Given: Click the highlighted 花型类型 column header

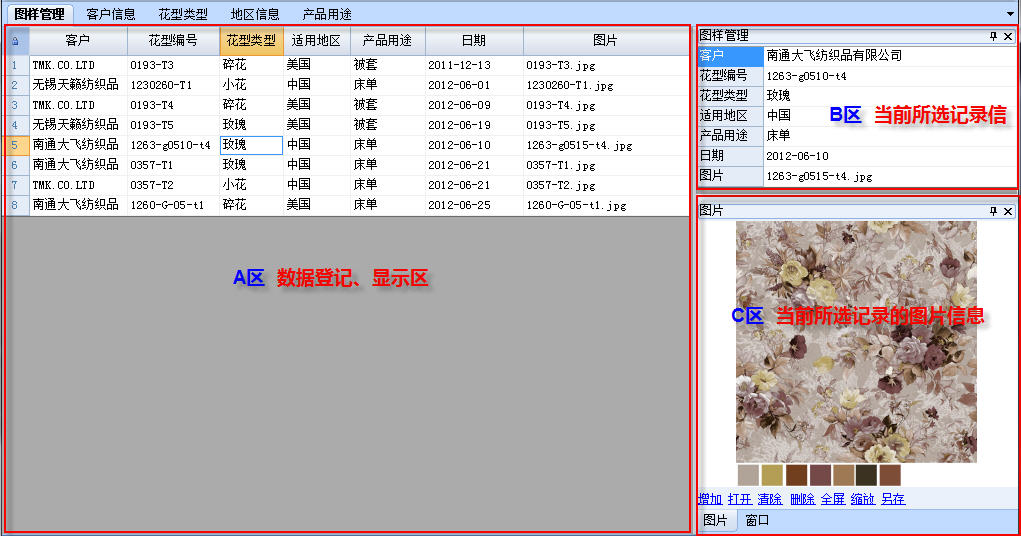Looking at the screenshot, I should (251, 41).
